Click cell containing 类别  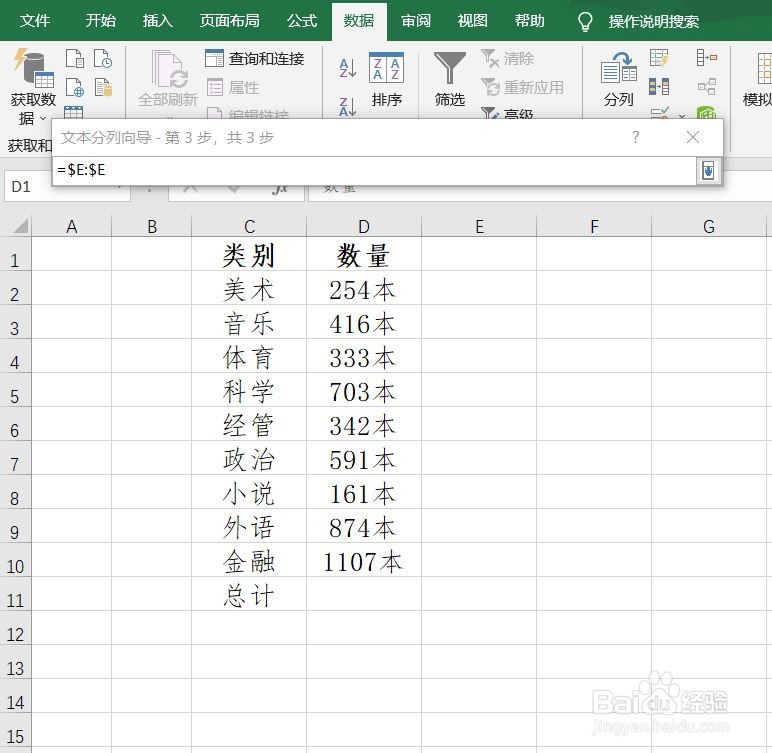249,254
